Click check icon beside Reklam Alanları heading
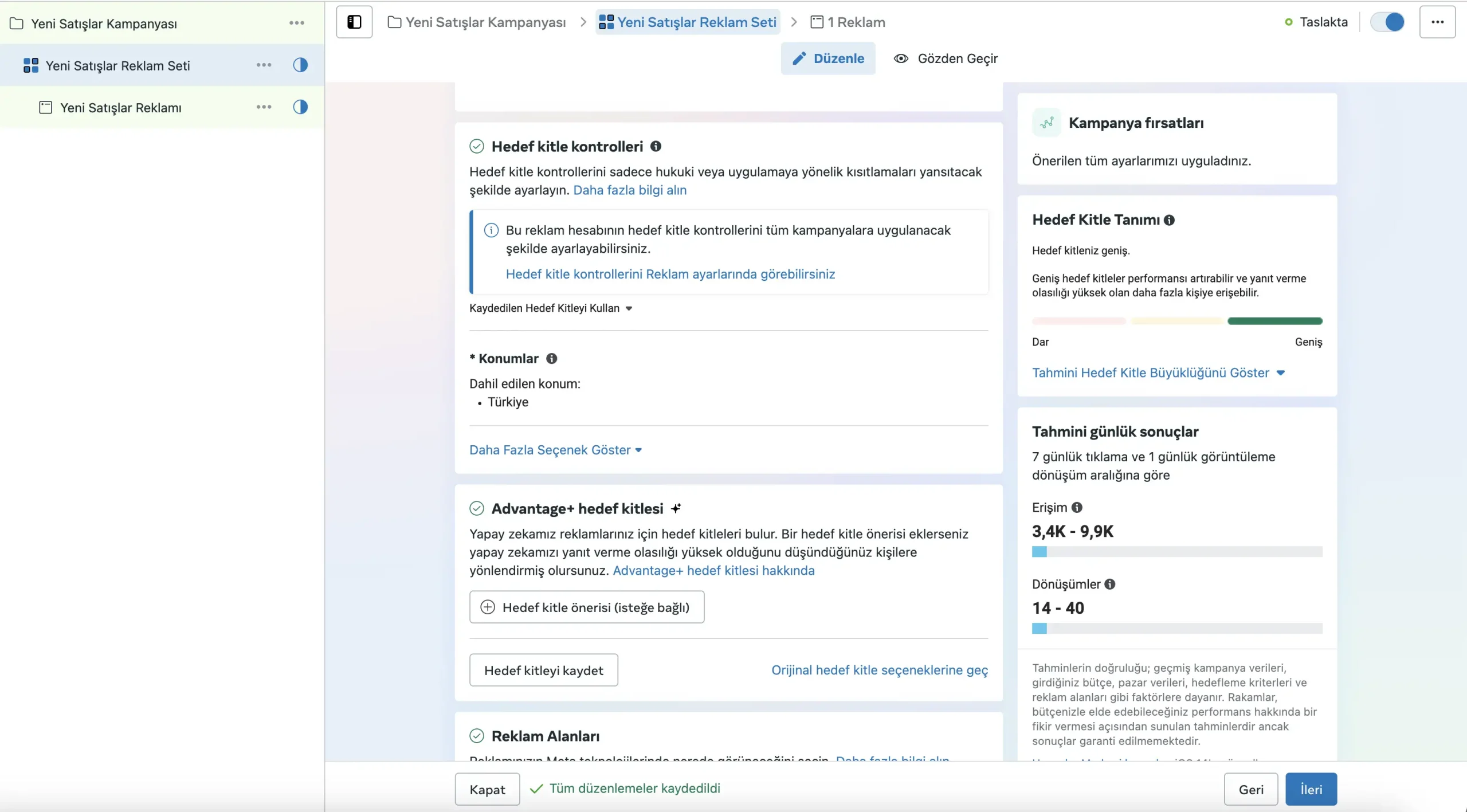 click(x=477, y=736)
